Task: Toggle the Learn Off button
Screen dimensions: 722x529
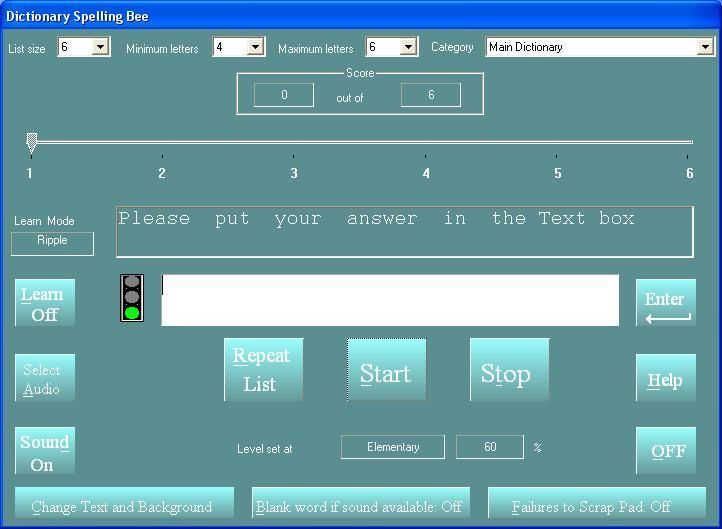Action: coord(45,304)
